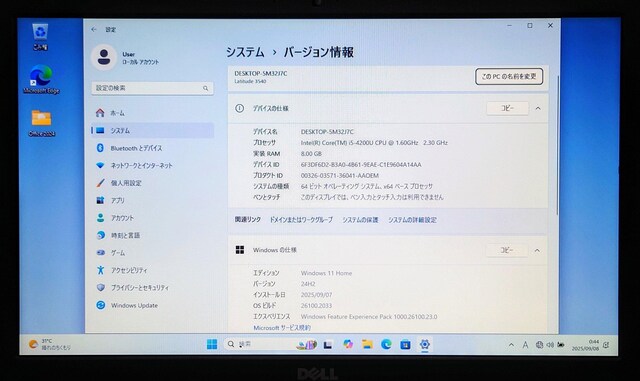Click このPCの名前を変更 button
The height and width of the screenshot is (381, 640).
point(509,76)
